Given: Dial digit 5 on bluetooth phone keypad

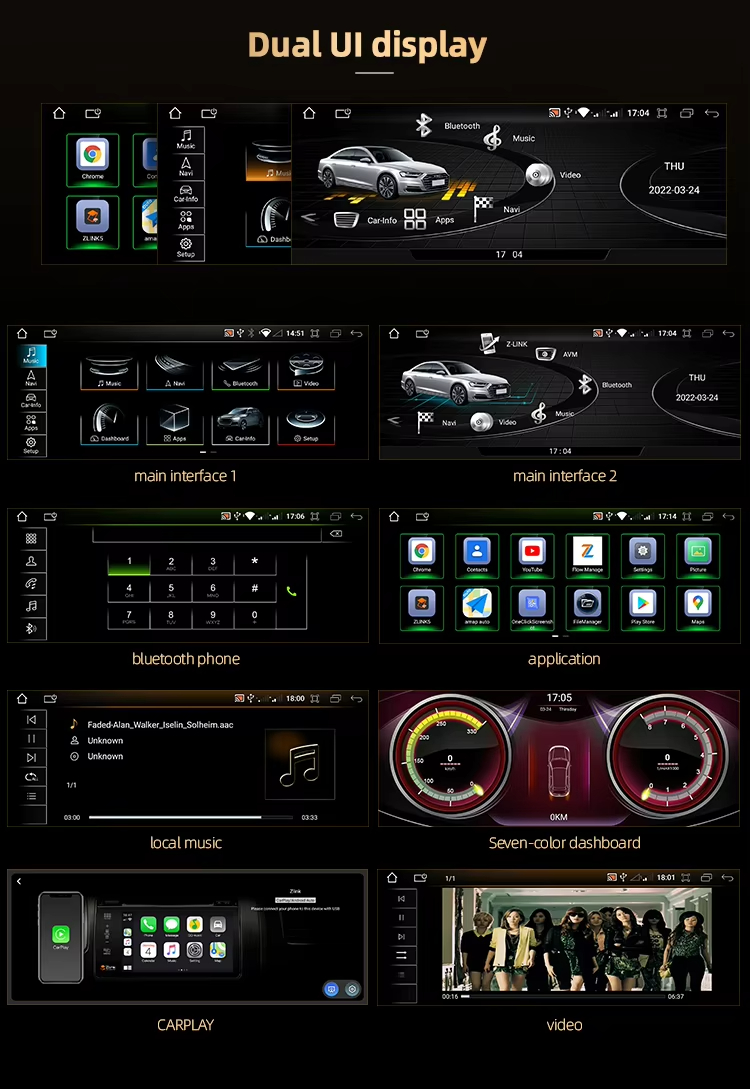Looking at the screenshot, I should click(x=171, y=590).
